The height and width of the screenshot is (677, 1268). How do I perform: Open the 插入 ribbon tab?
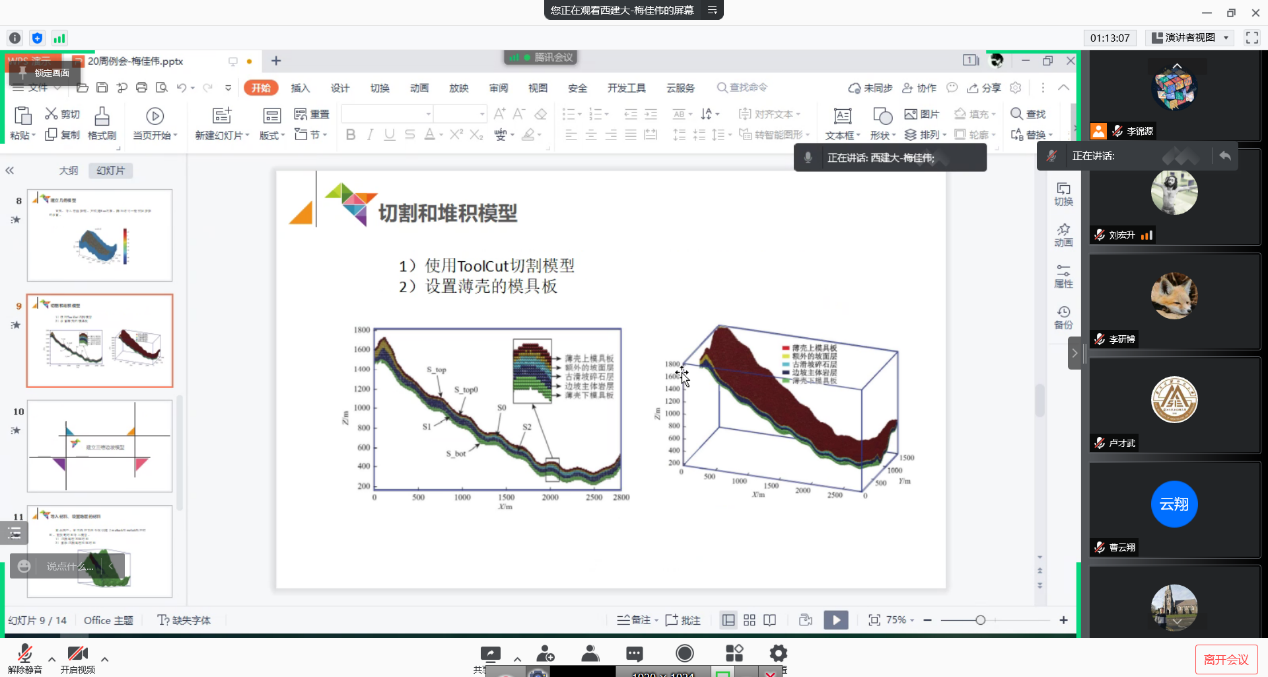click(x=300, y=88)
